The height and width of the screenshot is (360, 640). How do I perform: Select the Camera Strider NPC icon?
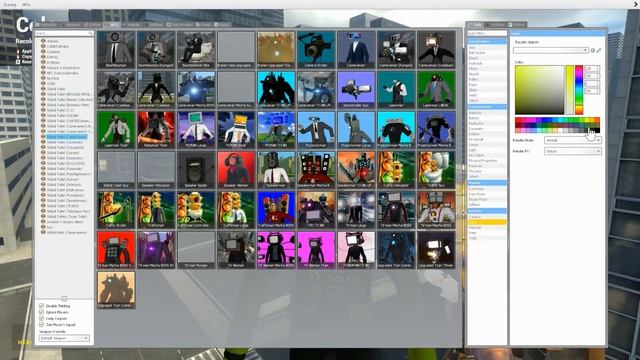(316, 49)
